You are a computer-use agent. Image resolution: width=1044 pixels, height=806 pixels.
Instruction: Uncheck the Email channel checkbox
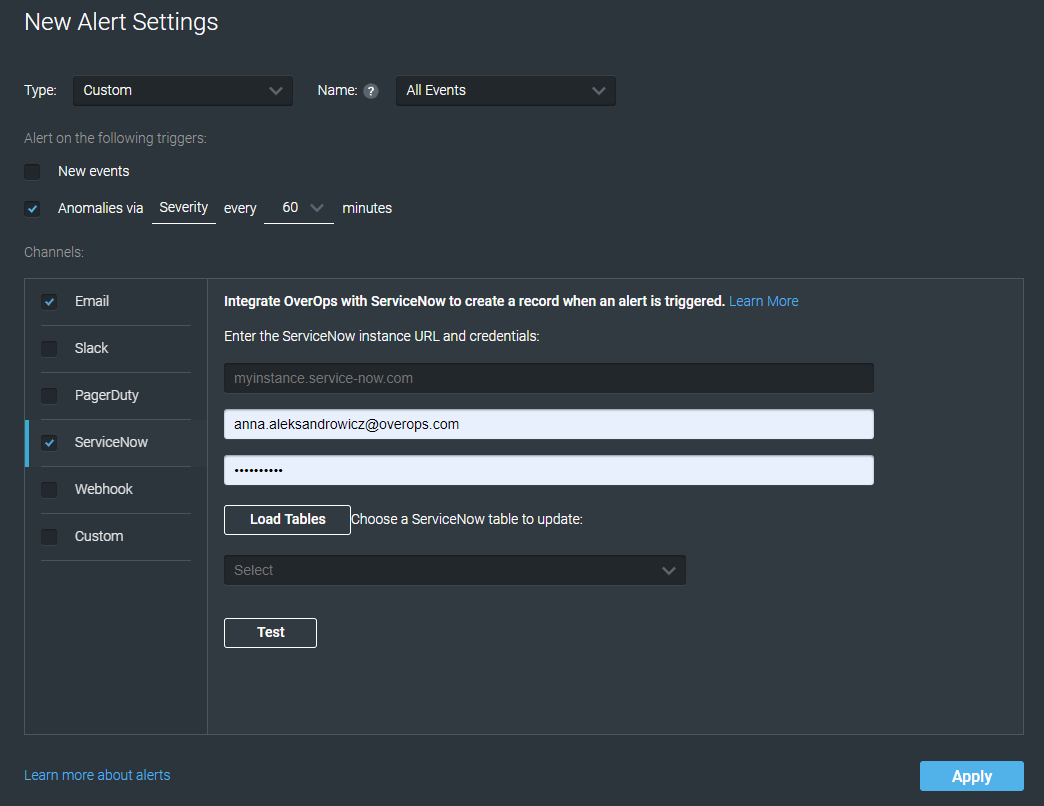tap(49, 302)
